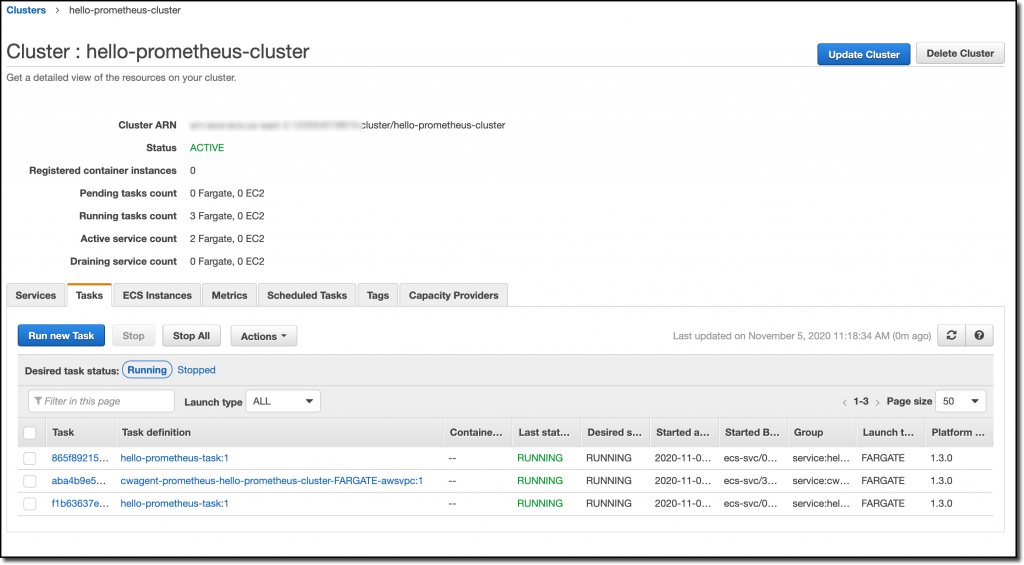Viewport: 1024px width, 565px height.
Task: Click service:cw... Group cell
Action: [821, 481]
